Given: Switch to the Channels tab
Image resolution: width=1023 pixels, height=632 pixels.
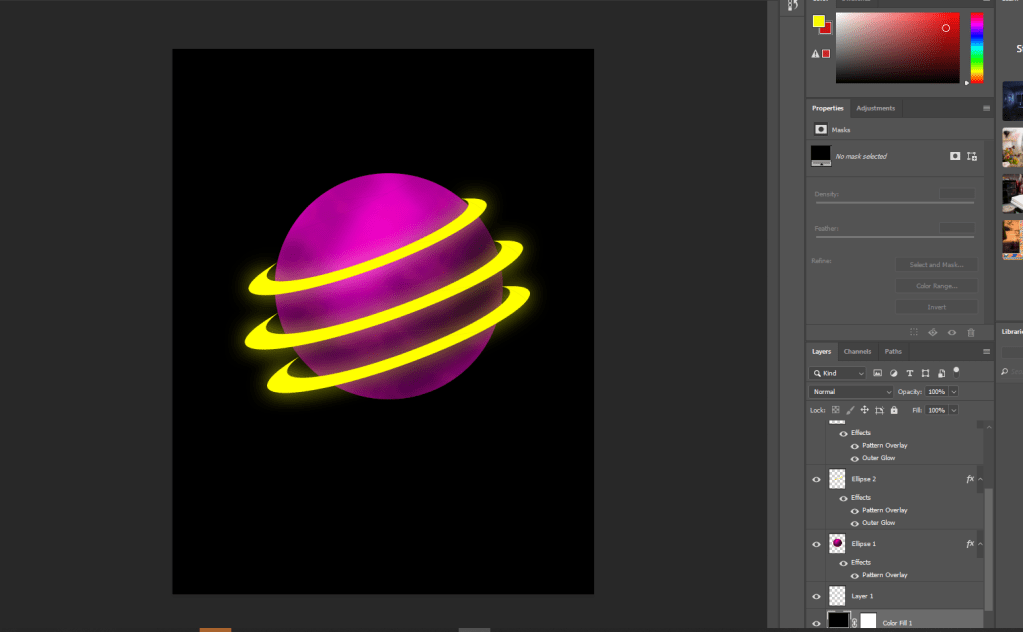Looking at the screenshot, I should point(857,351).
